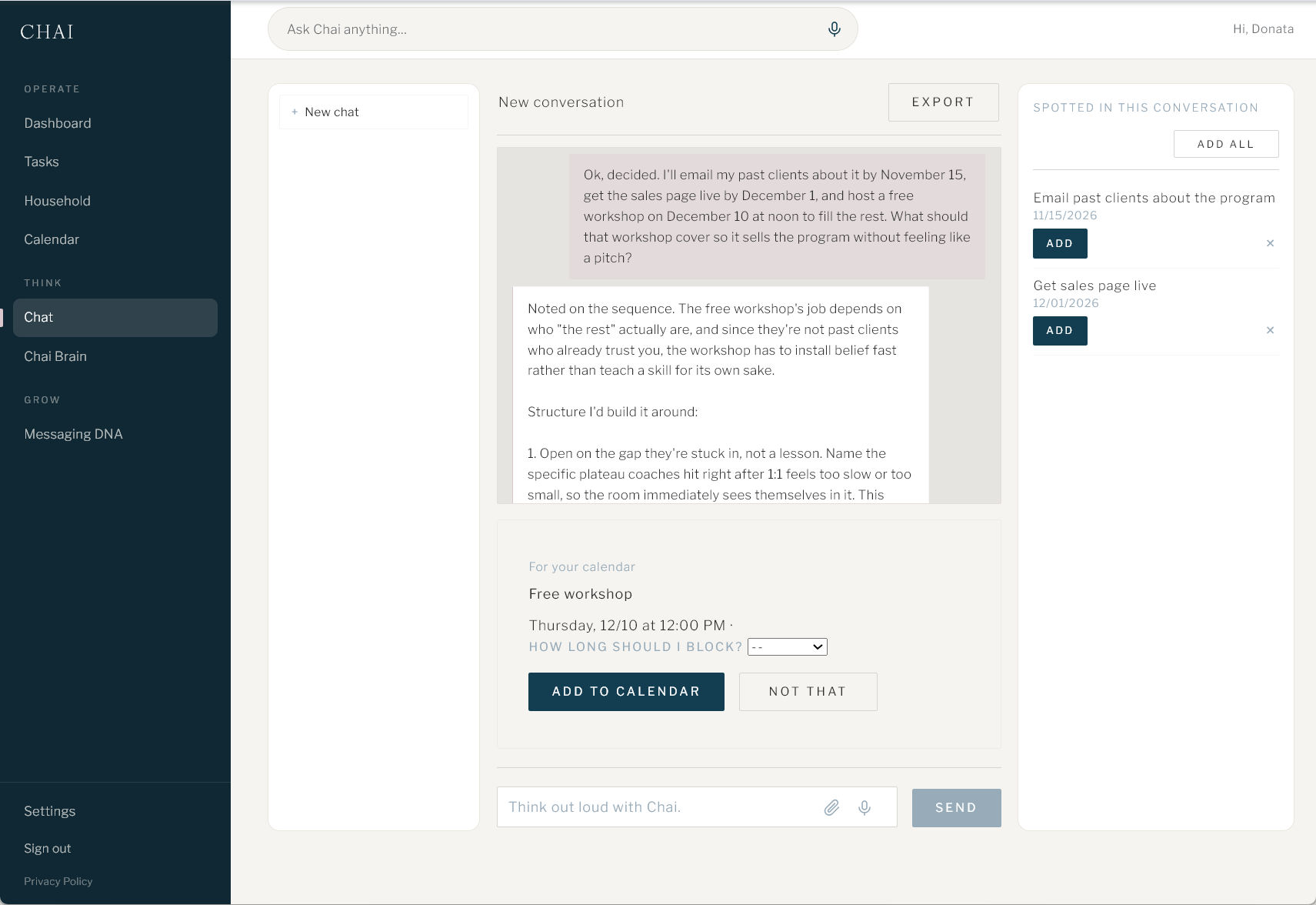
Task: Click the microphone icon in the chat message box
Action: 865,807
